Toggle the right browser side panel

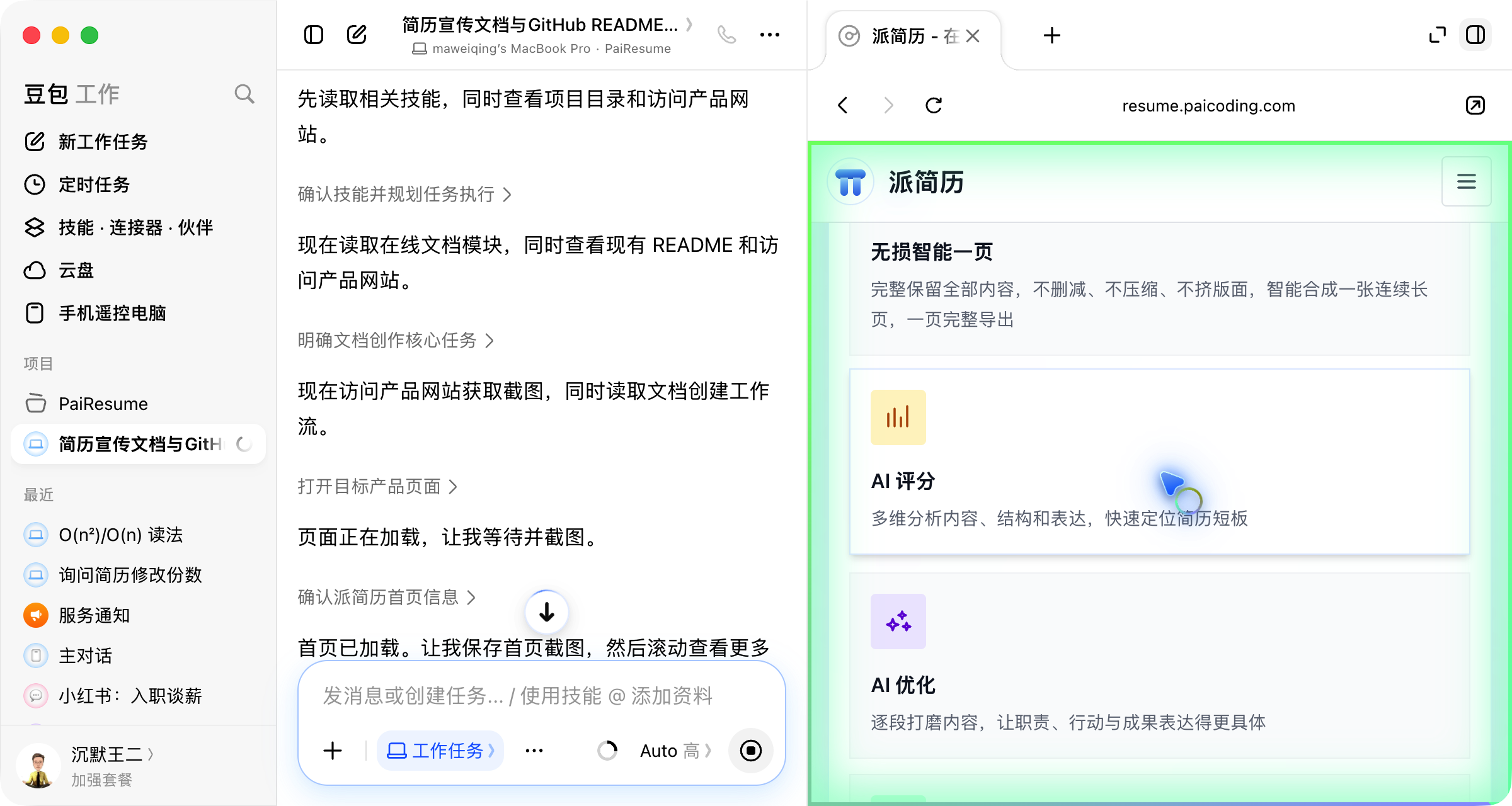[x=1475, y=35]
